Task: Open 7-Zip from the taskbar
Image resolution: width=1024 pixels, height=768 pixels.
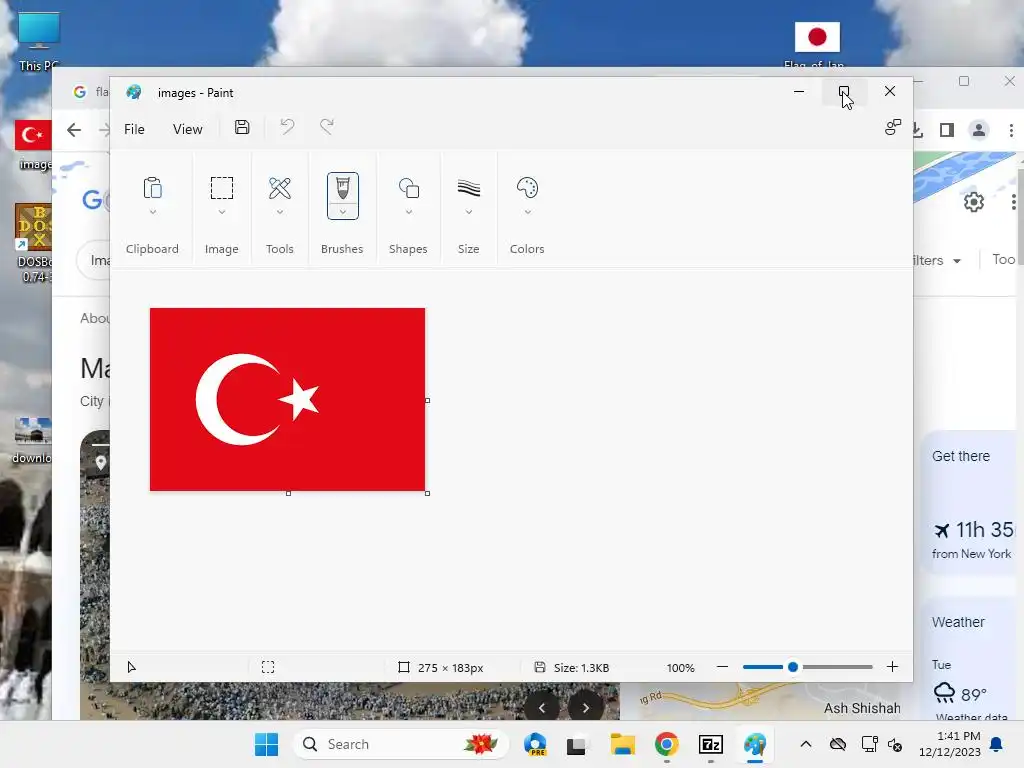Action: (711, 744)
